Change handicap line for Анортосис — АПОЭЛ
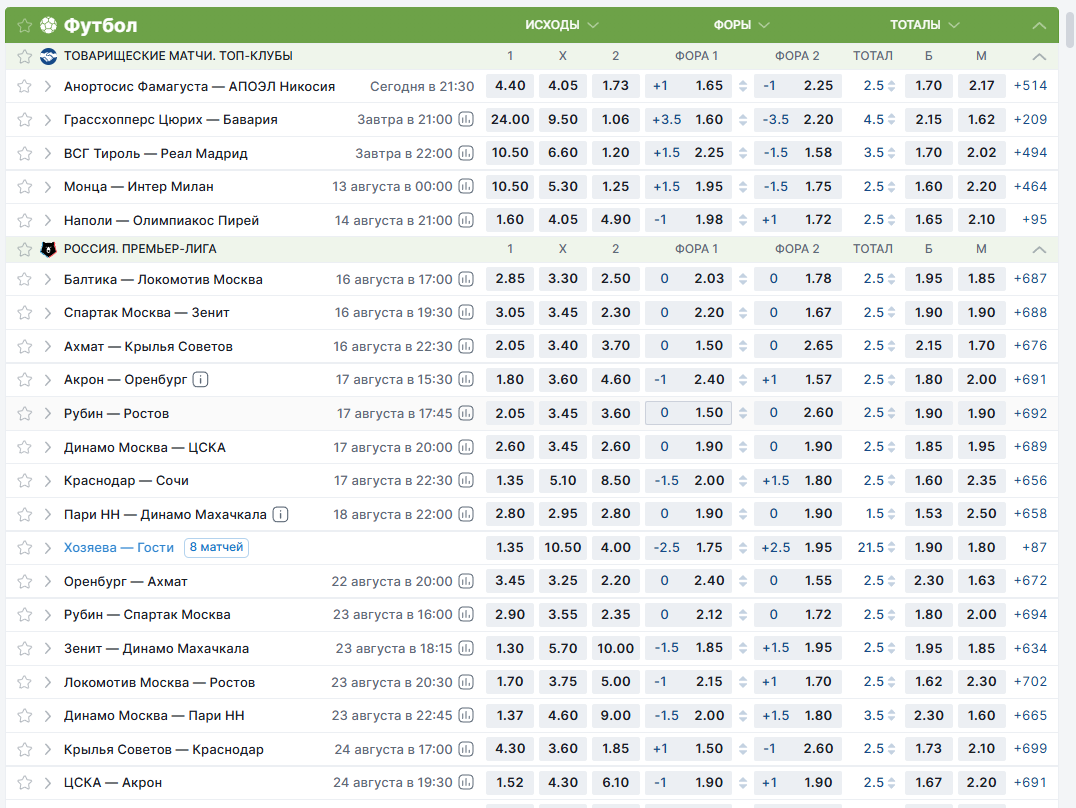 [742, 86]
